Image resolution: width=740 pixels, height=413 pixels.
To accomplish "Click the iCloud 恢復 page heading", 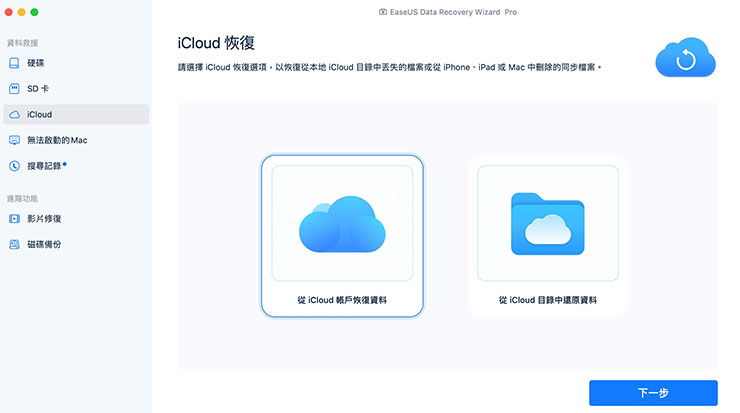I will pyautogui.click(x=216, y=43).
